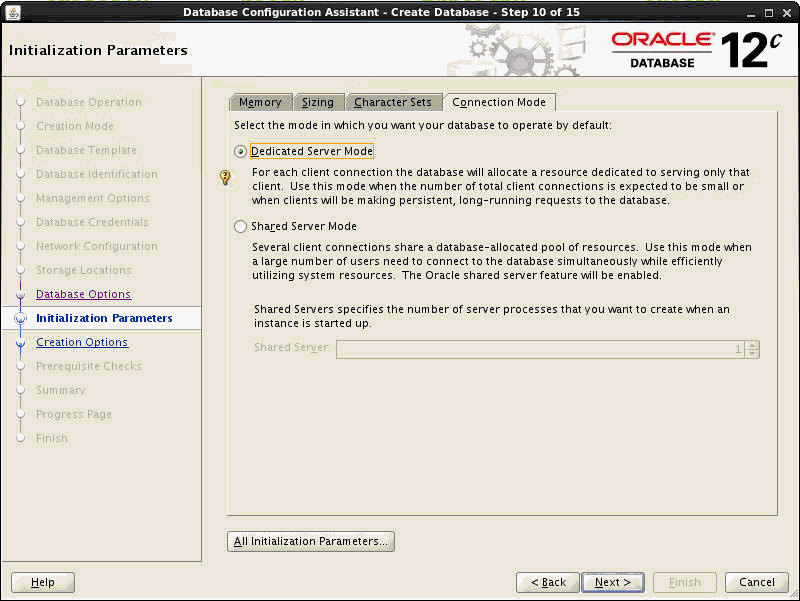Select the Connection Mode tab

point(499,103)
